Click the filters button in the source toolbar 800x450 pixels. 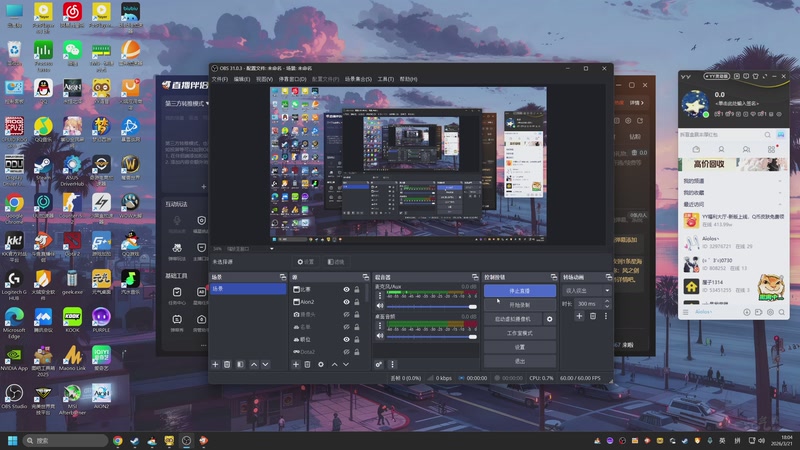(336, 262)
